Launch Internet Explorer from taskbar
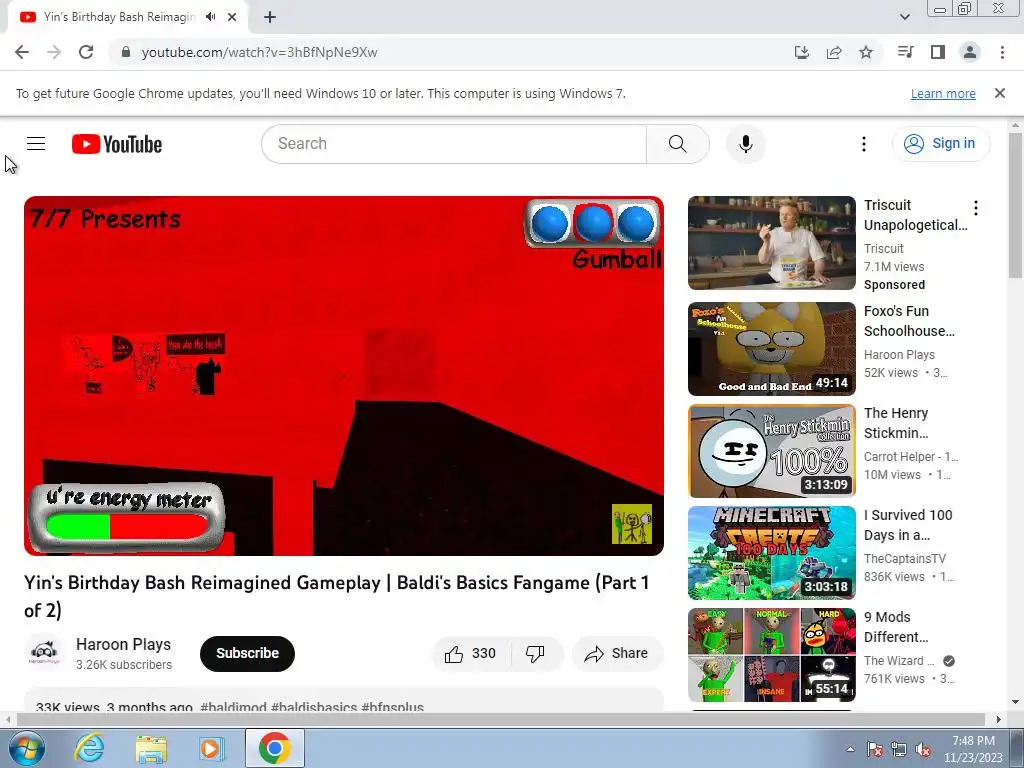The height and width of the screenshot is (768, 1024). 89,748
